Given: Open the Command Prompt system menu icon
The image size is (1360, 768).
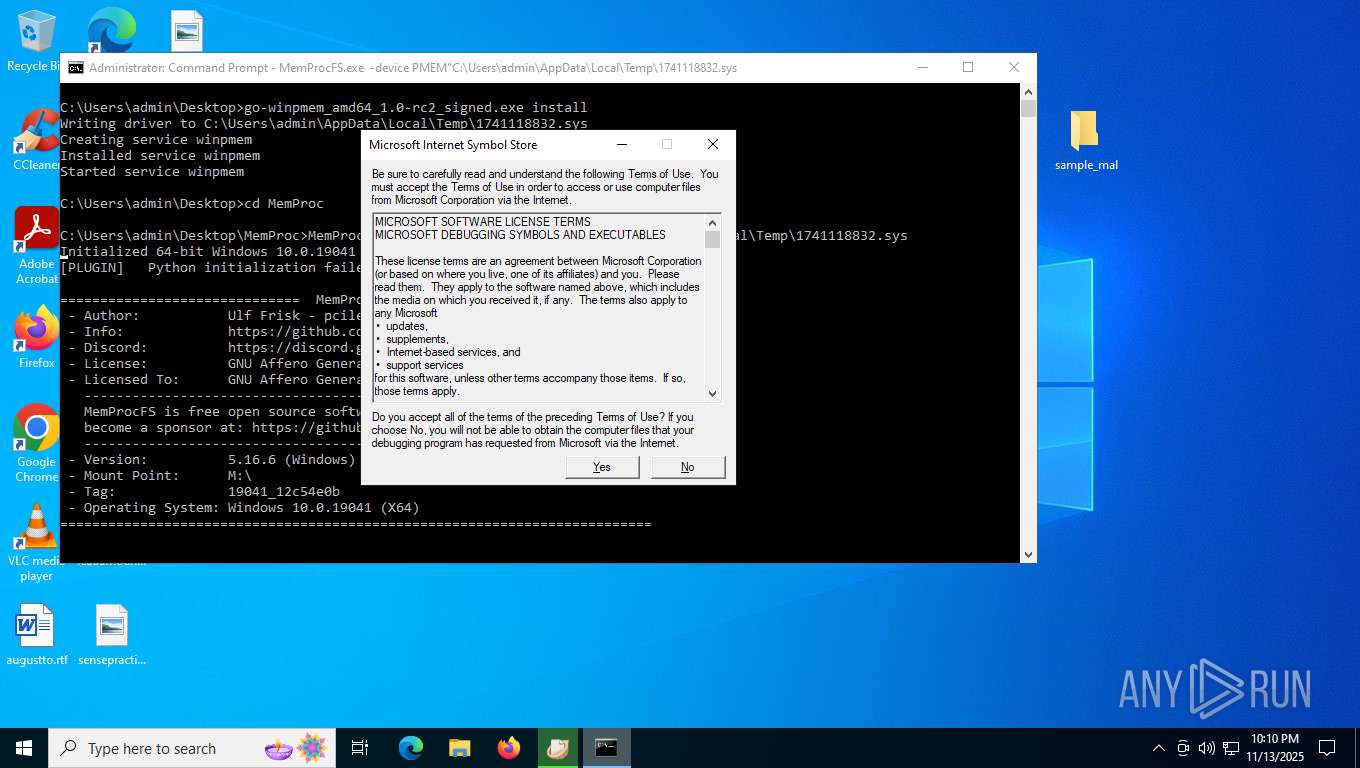Looking at the screenshot, I should (x=76, y=68).
